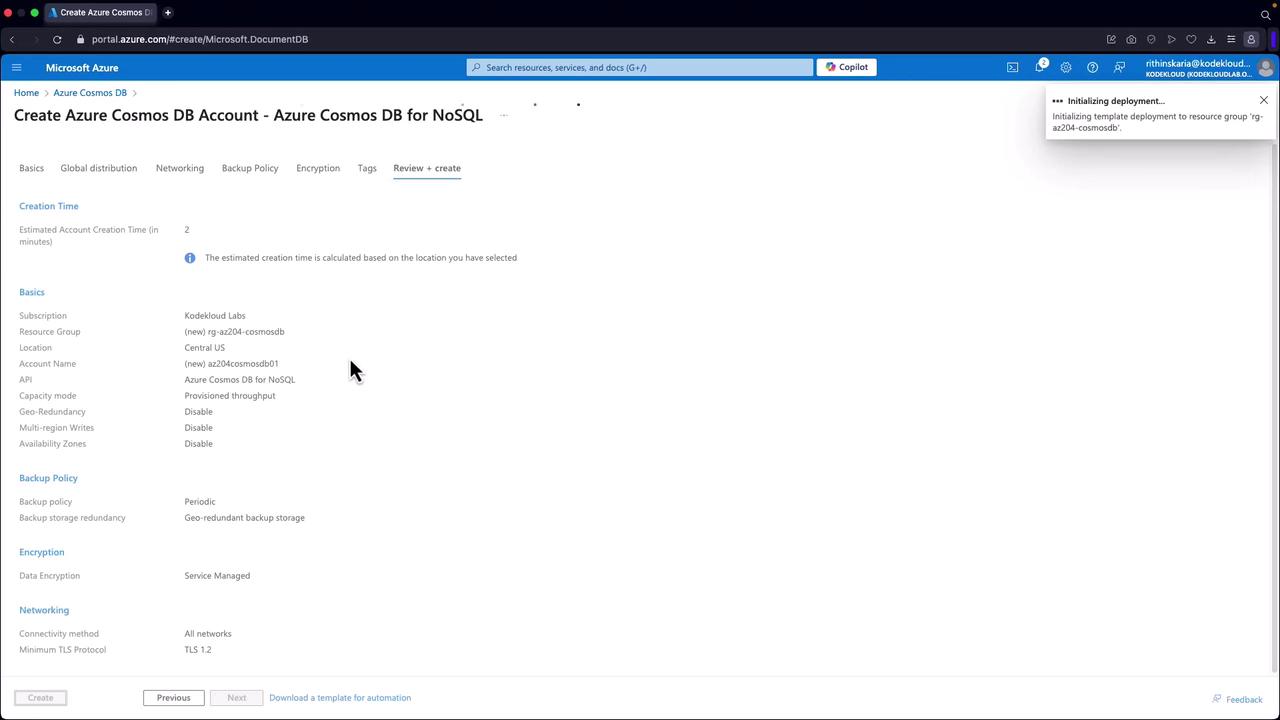Click the Previous button

click(x=173, y=698)
